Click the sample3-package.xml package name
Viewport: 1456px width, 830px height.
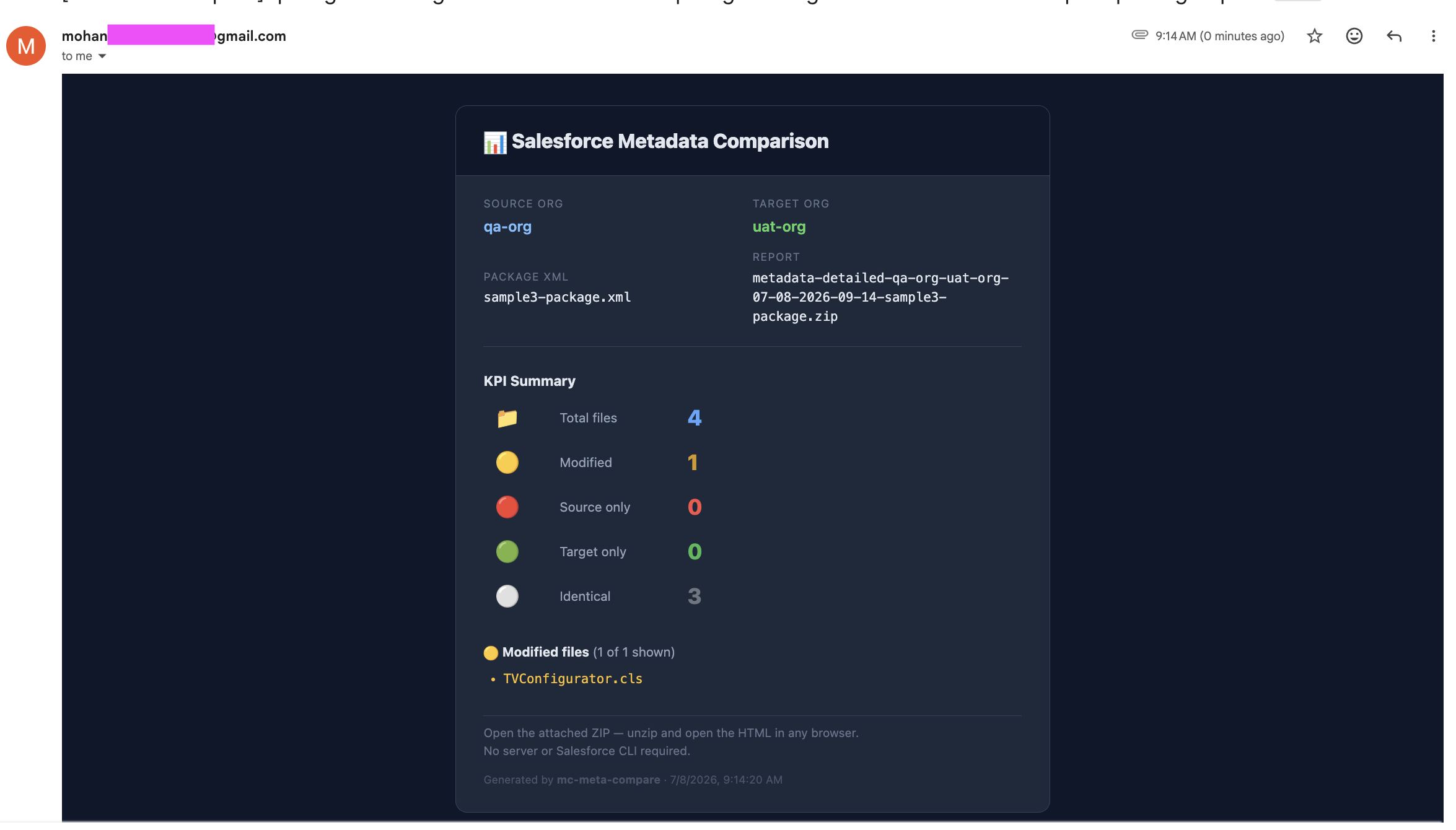pyautogui.click(x=557, y=297)
